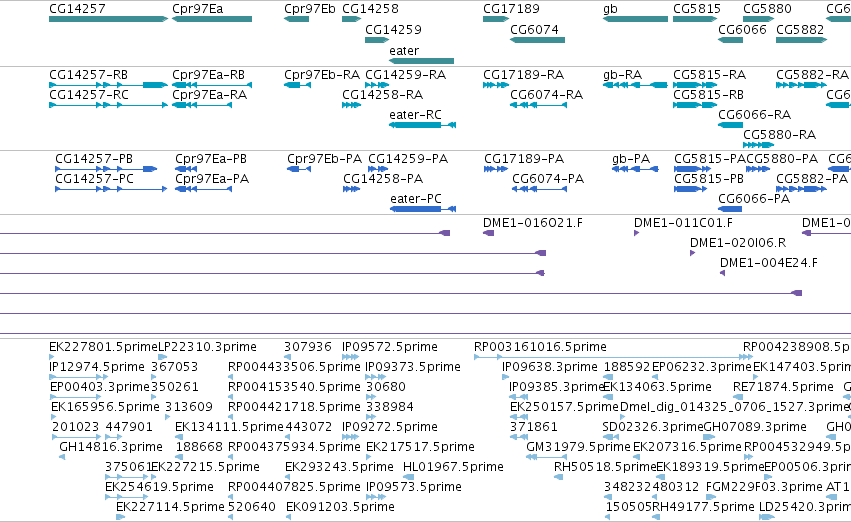Image resolution: width=851 pixels, height=522 pixels.
Task: Click the eater gene bar
Action: tap(421, 61)
